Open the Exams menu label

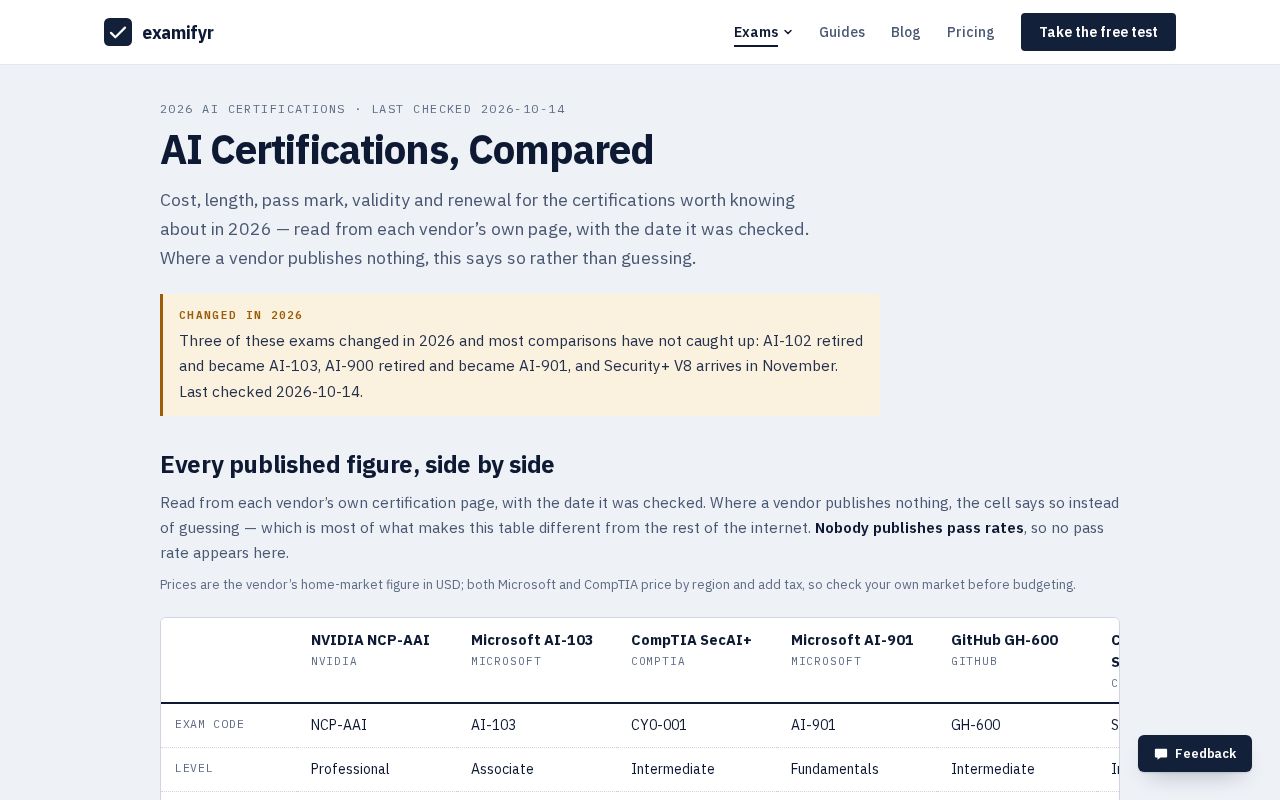coord(756,32)
